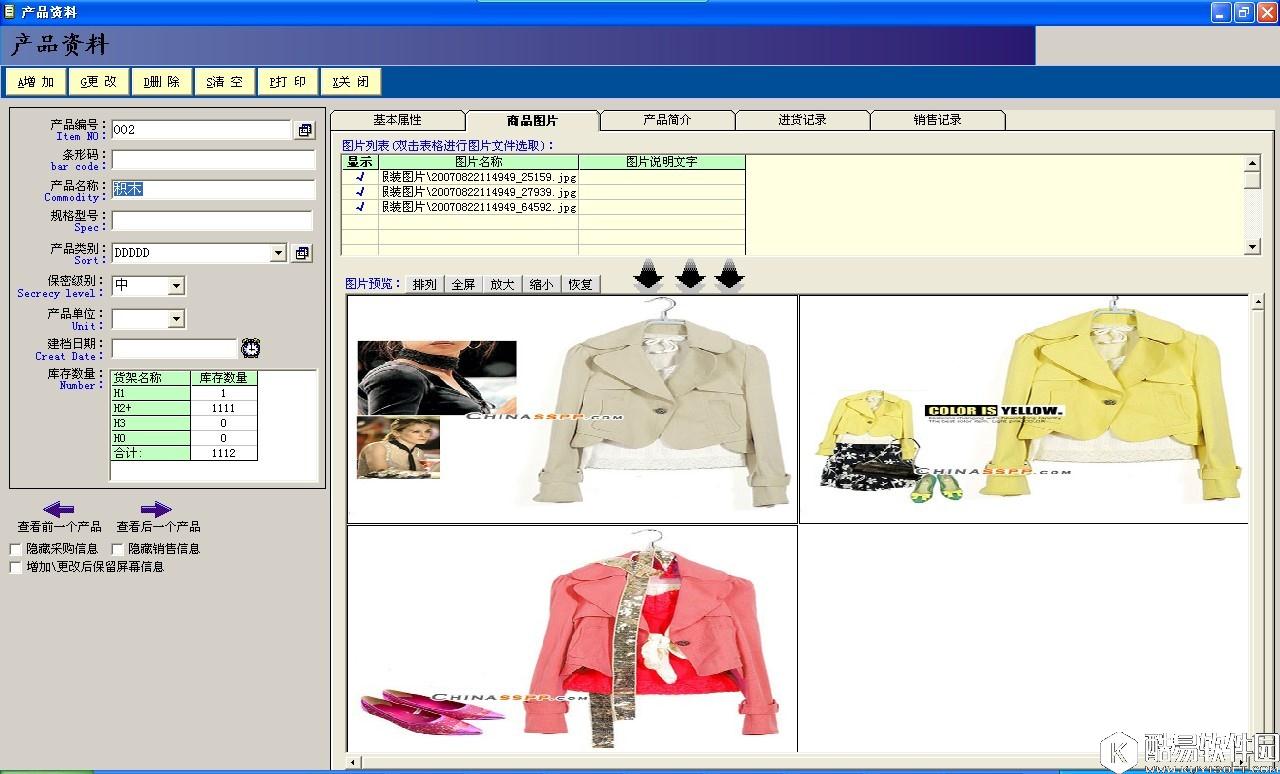Image resolution: width=1280 pixels, height=774 pixels.
Task: Open the 保密级别 secrecy level dropdown
Action: click(x=176, y=286)
